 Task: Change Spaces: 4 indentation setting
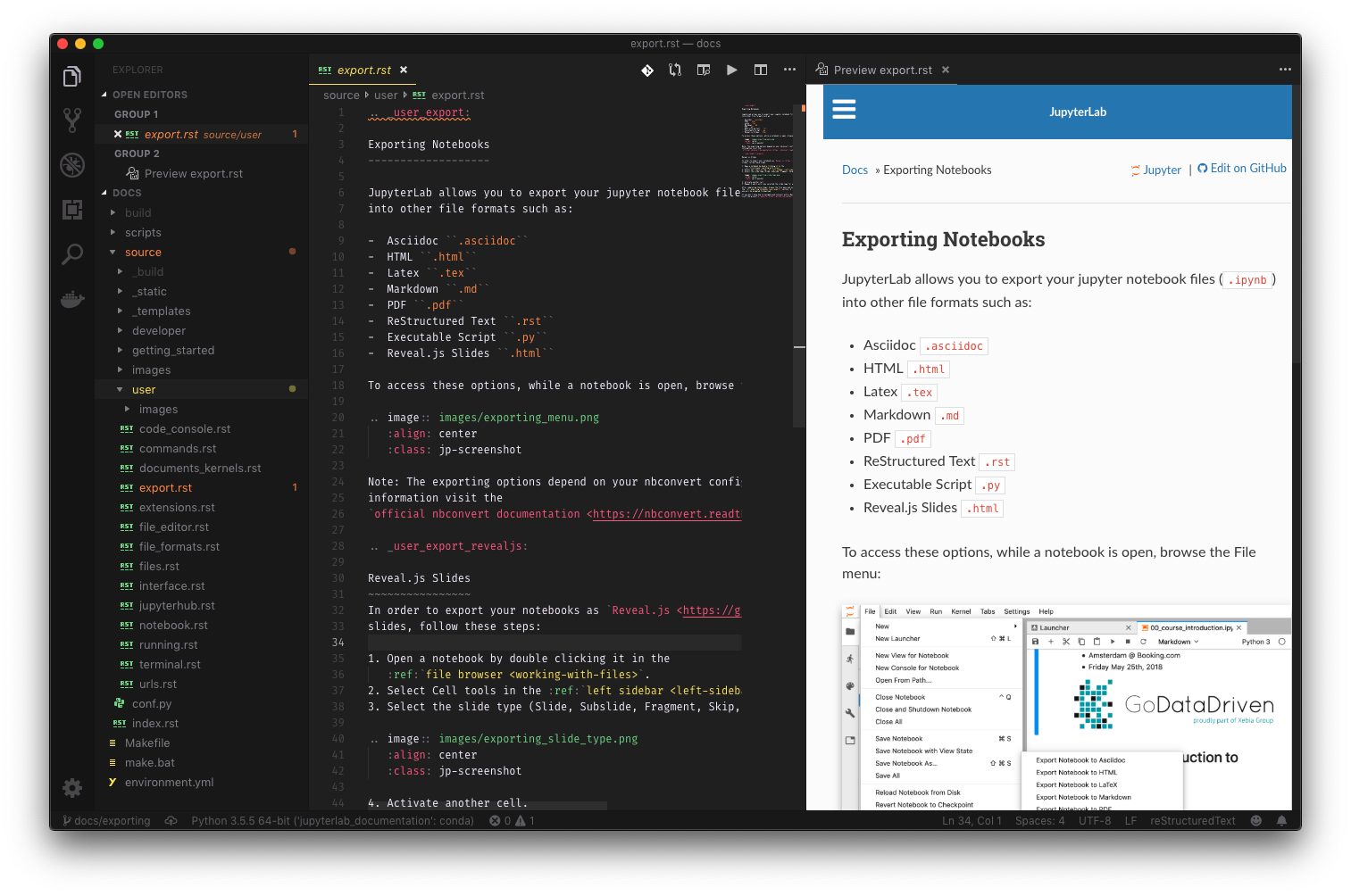[x=1039, y=820]
